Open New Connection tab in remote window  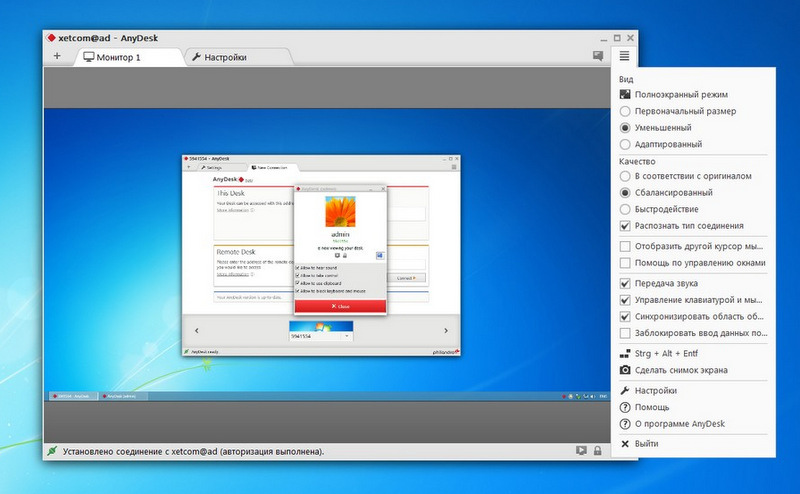pos(272,167)
